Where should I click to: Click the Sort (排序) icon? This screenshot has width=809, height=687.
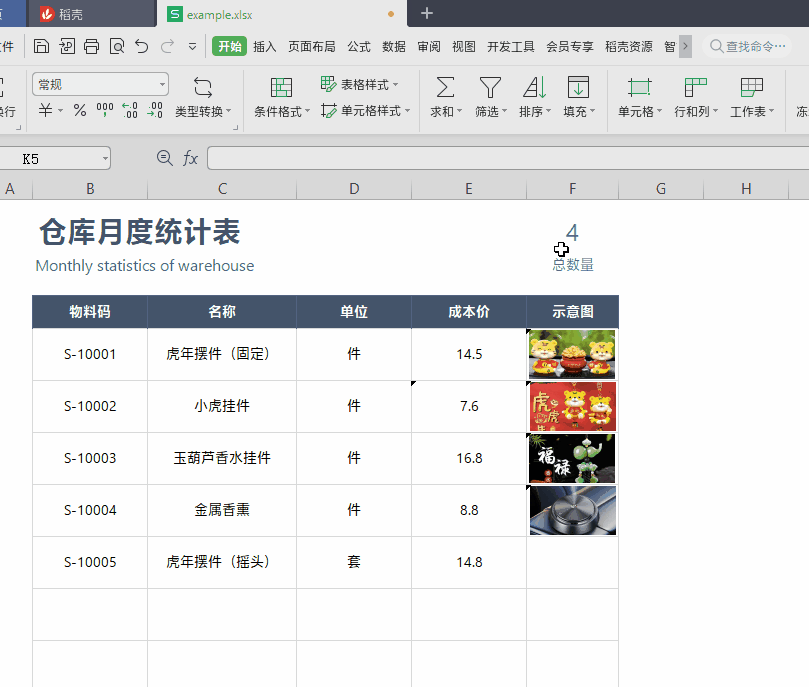535,87
